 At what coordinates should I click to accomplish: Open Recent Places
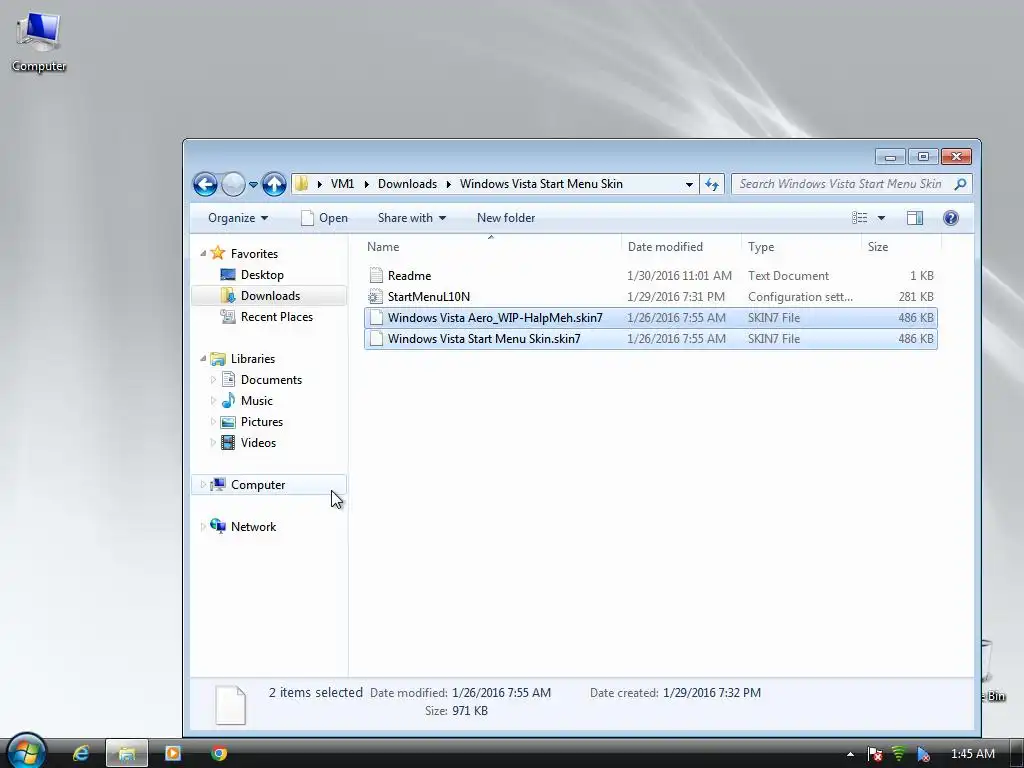point(276,317)
